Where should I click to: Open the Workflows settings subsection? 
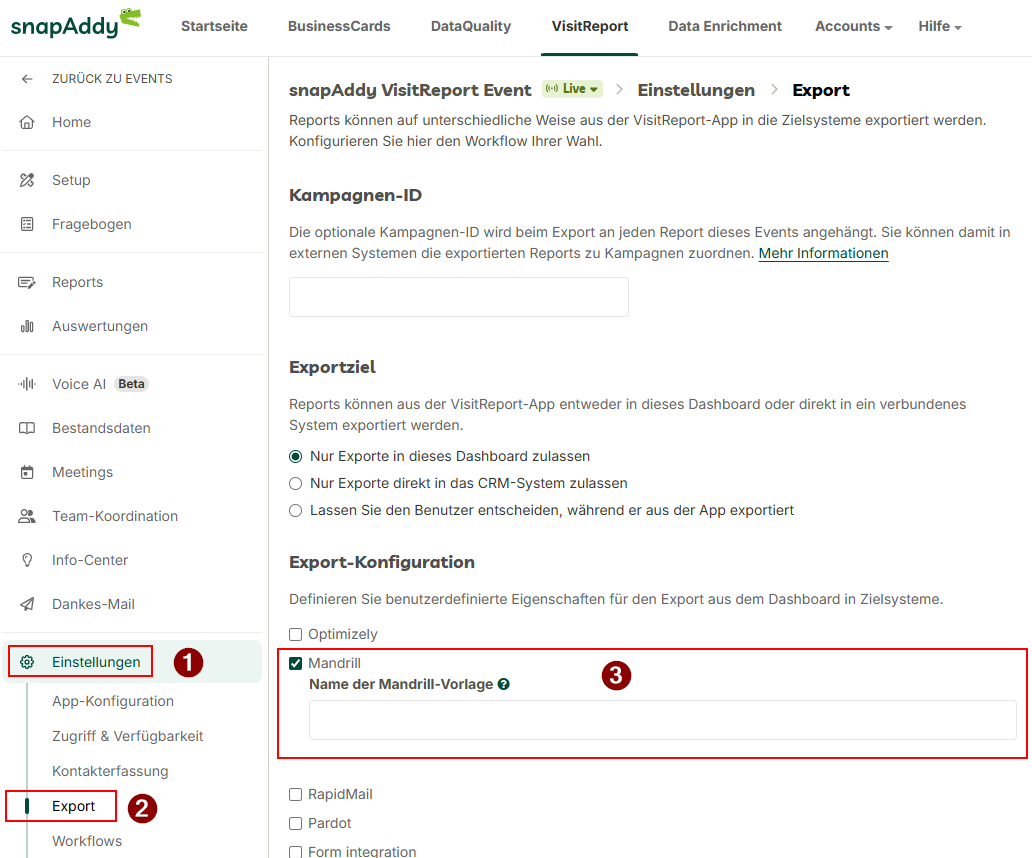tap(87, 841)
